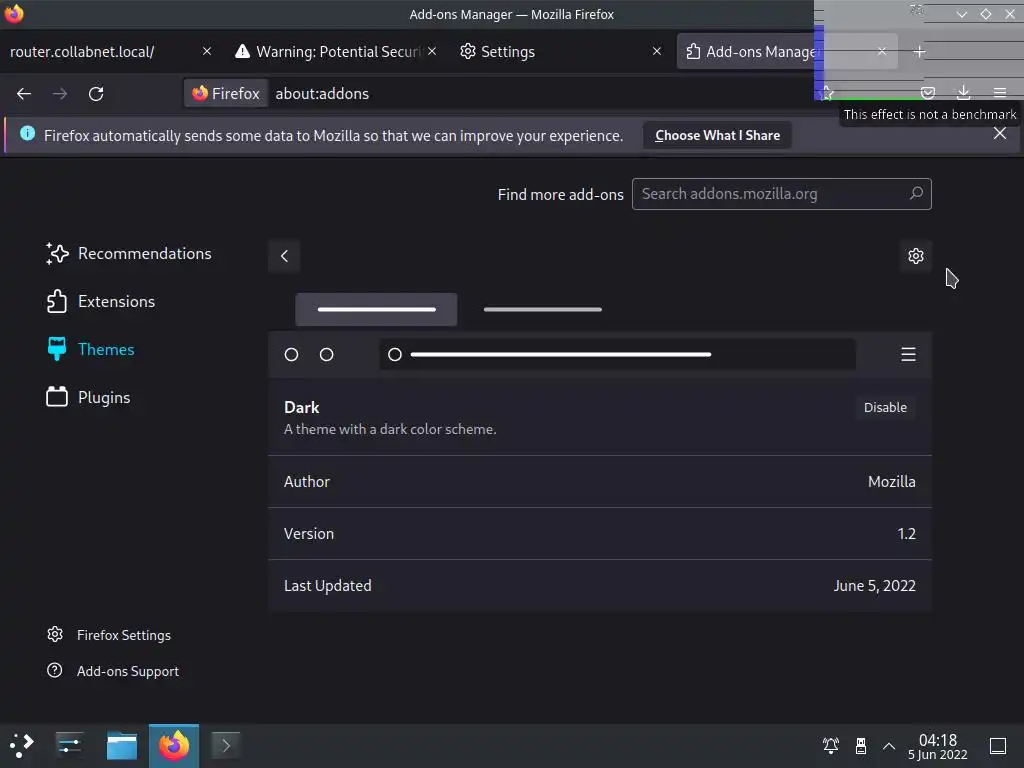This screenshot has height=768, width=1024.
Task: Close the Warning: Potential Security tab
Action: [432, 51]
